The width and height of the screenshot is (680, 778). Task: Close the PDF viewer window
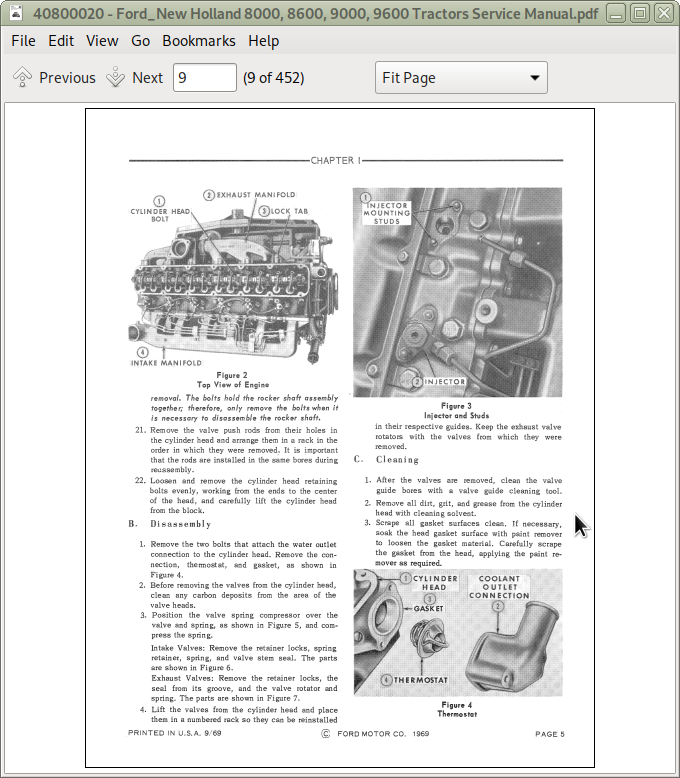[x=664, y=13]
